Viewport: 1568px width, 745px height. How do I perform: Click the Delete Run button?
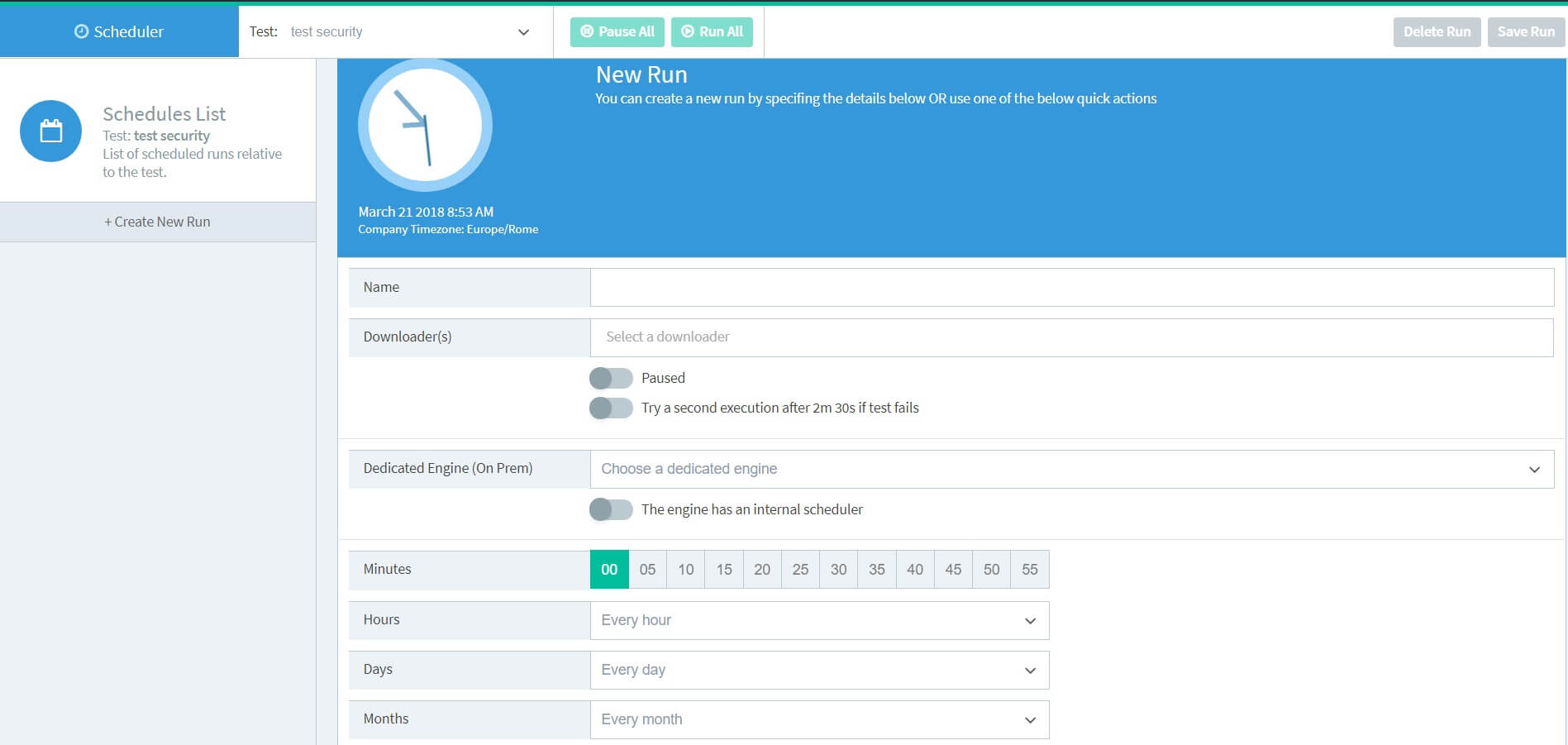[x=1437, y=31]
